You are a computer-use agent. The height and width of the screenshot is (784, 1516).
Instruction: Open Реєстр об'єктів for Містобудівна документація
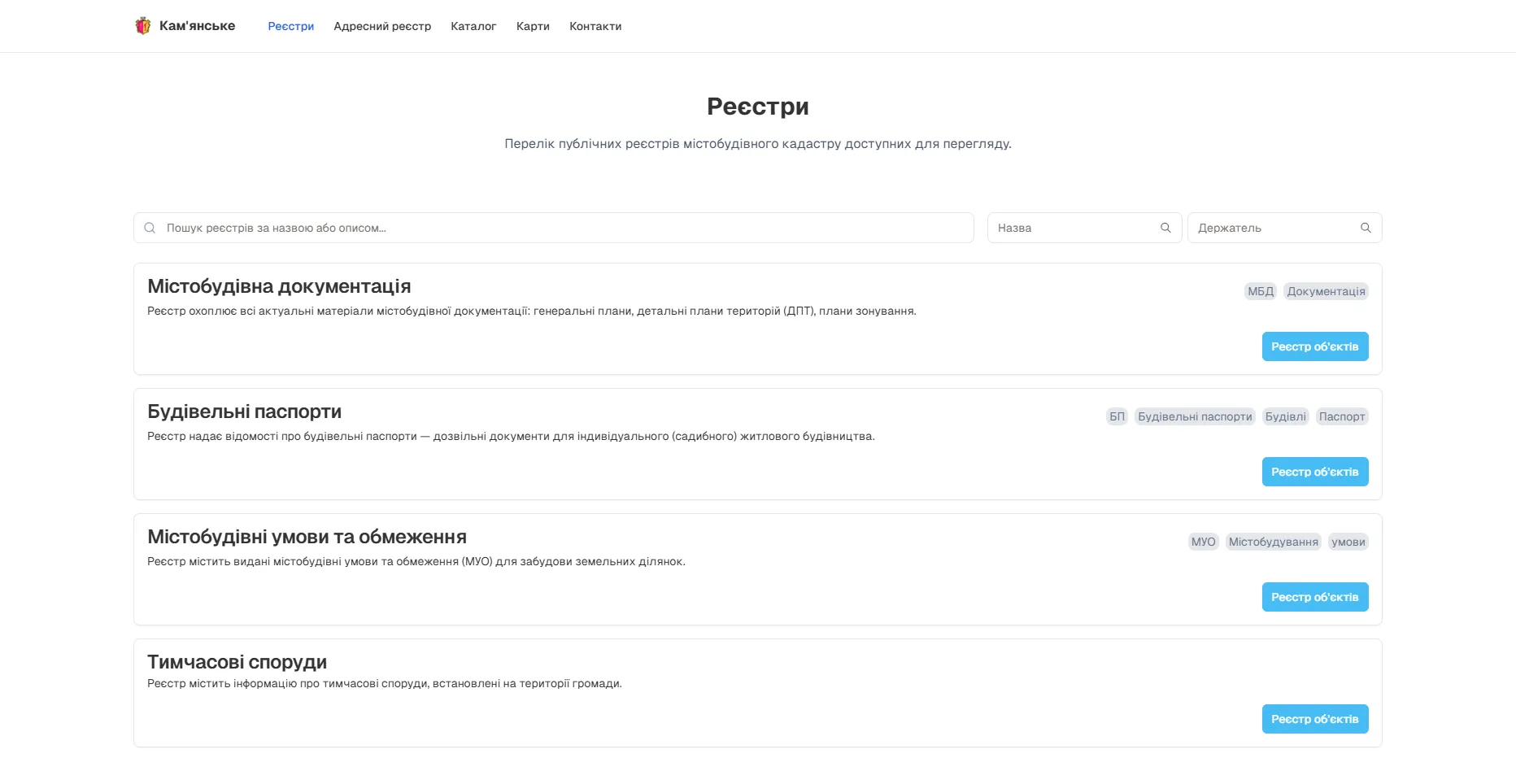[x=1315, y=346]
